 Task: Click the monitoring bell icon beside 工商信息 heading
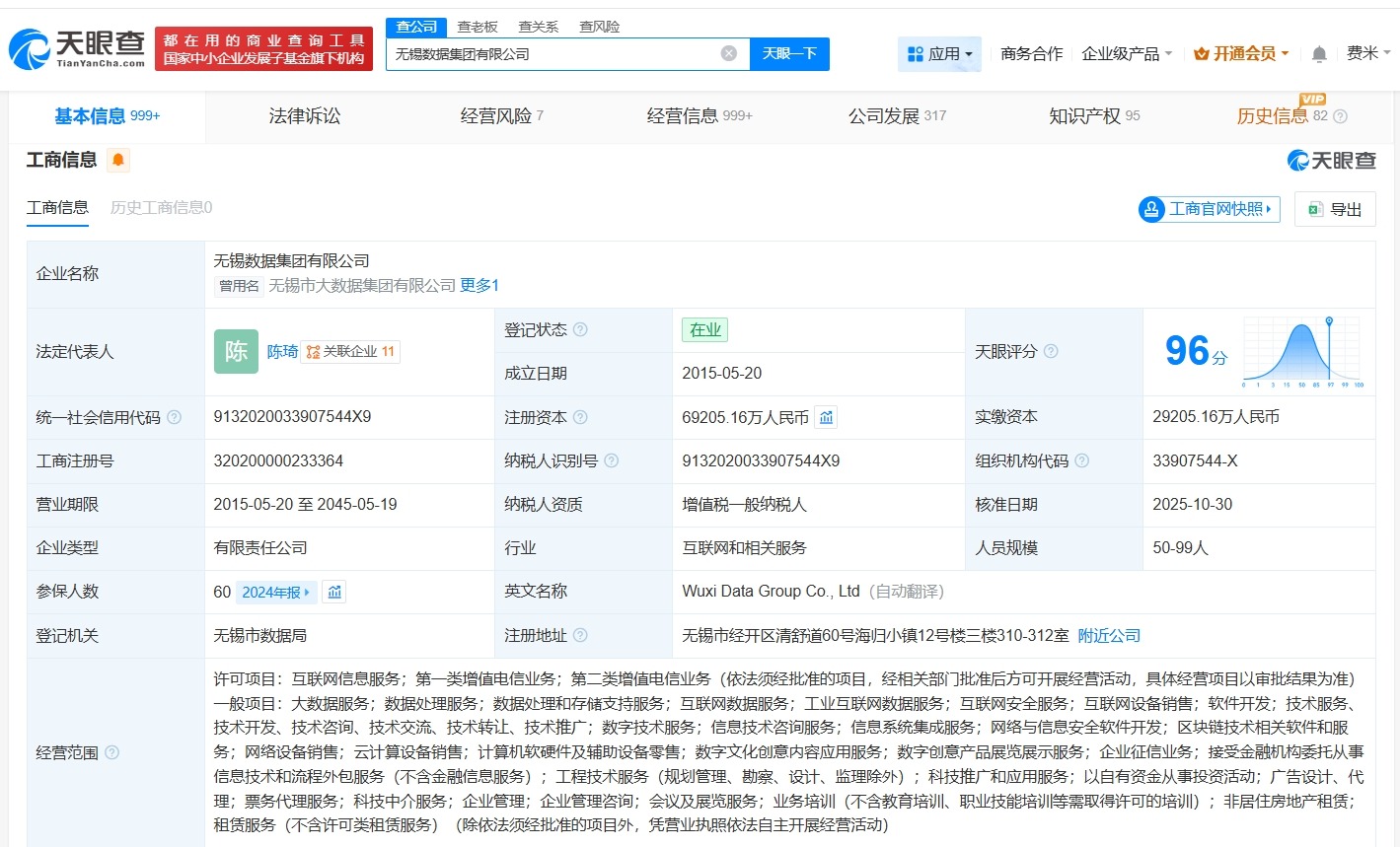point(116,159)
